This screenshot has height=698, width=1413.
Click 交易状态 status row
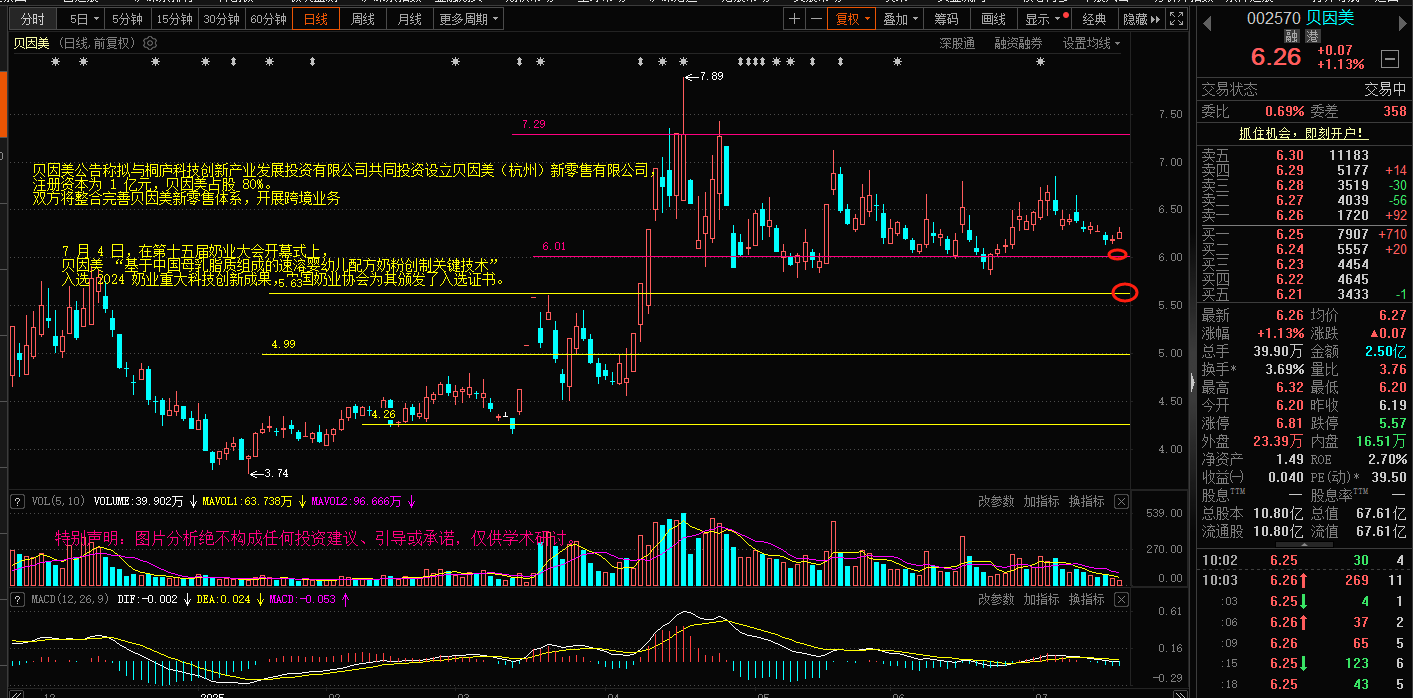[x=1304, y=89]
